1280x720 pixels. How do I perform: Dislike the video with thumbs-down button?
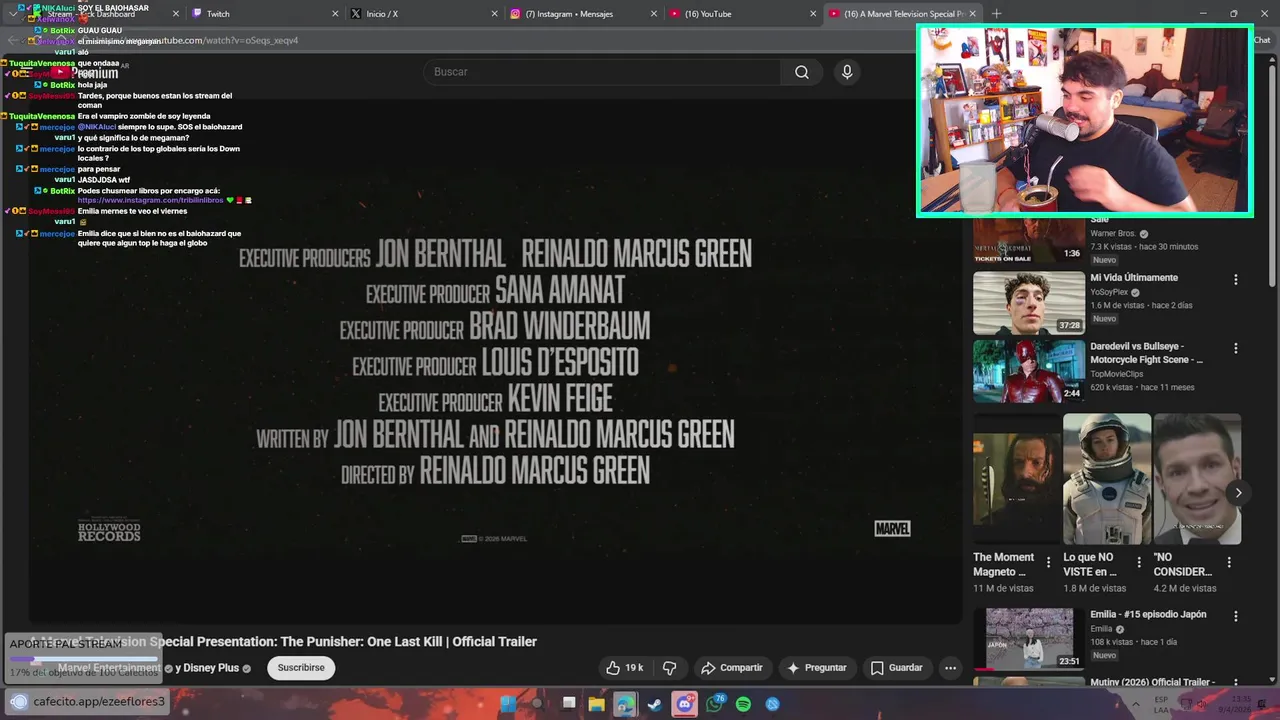click(x=670, y=668)
